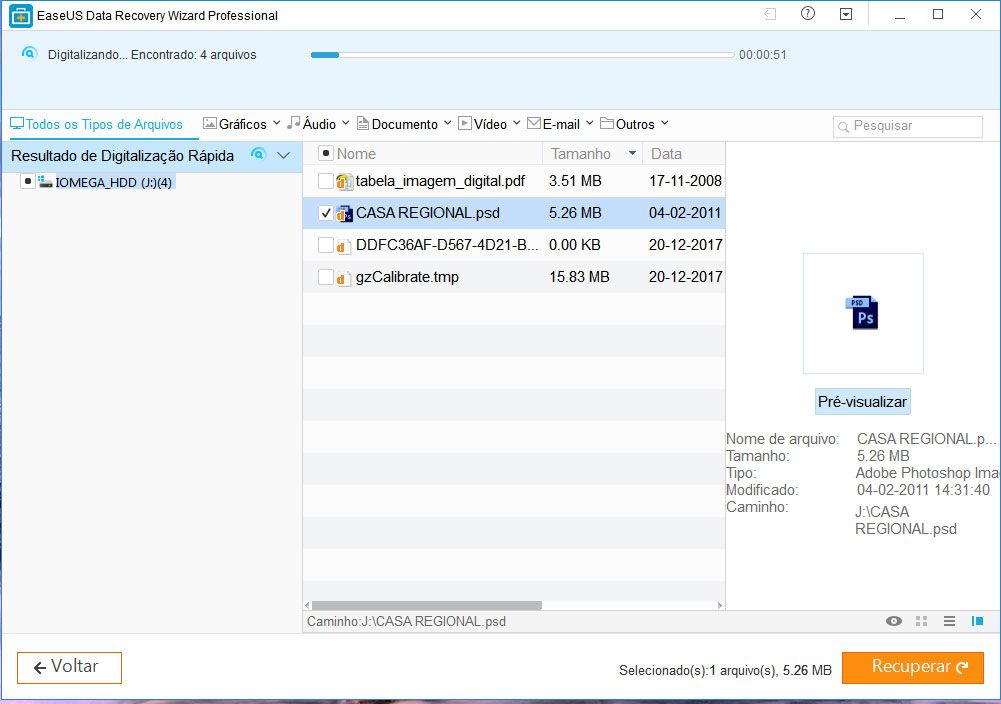
Task: Click the Voltar button
Action: 69,667
